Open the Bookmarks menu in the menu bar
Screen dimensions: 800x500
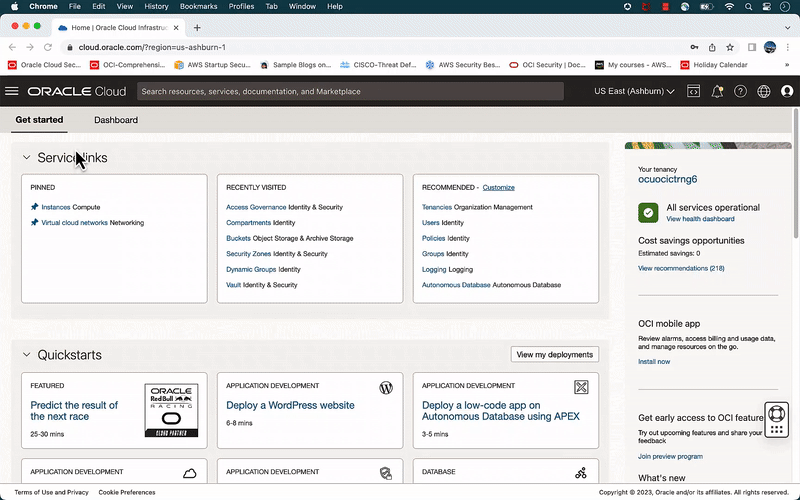point(198,6)
